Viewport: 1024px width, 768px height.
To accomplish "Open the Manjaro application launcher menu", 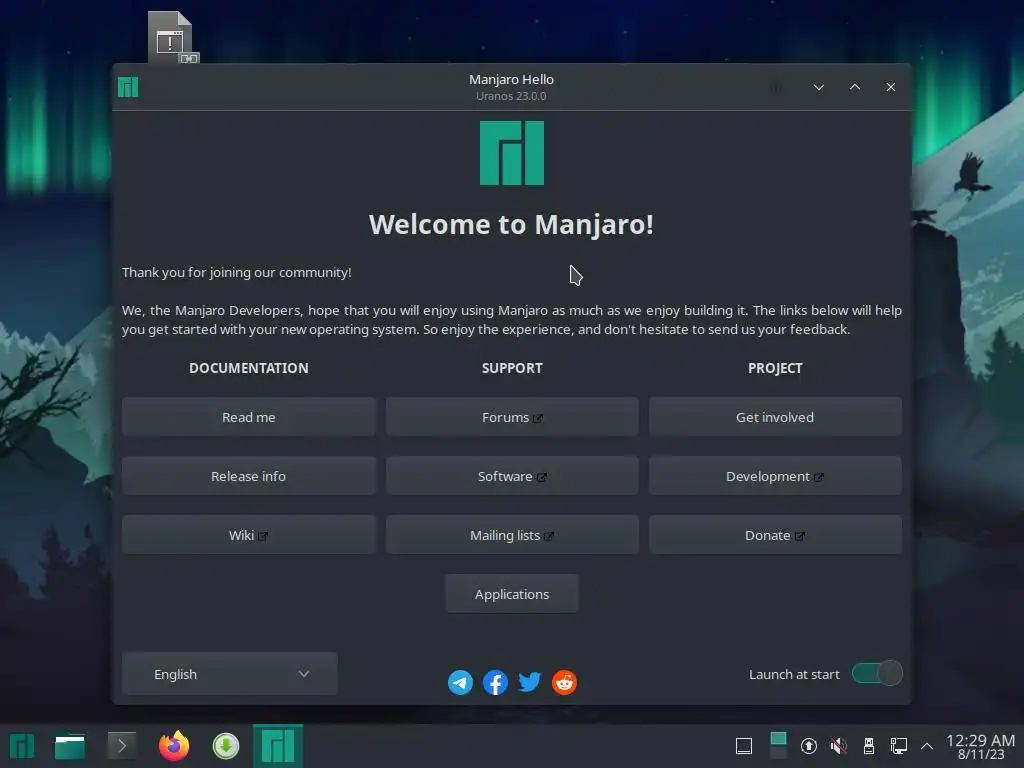I will click(22, 746).
